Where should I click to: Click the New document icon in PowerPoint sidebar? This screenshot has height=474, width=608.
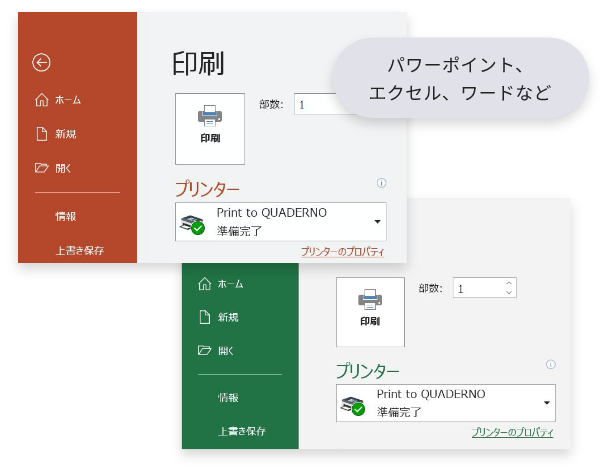pyautogui.click(x=41, y=134)
